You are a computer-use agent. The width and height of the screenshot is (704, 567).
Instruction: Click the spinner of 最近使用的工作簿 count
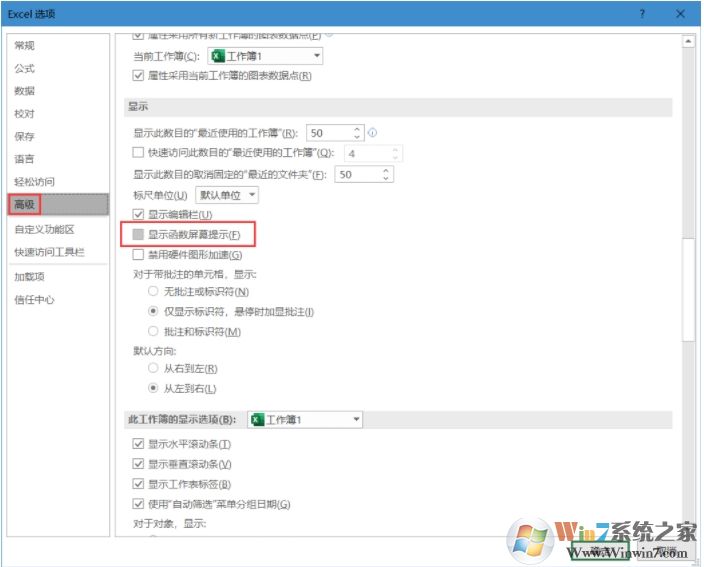coord(357,133)
